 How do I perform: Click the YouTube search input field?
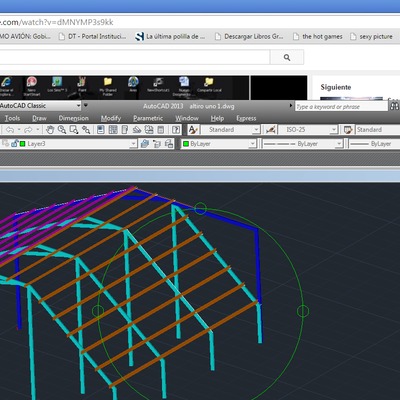[135, 57]
